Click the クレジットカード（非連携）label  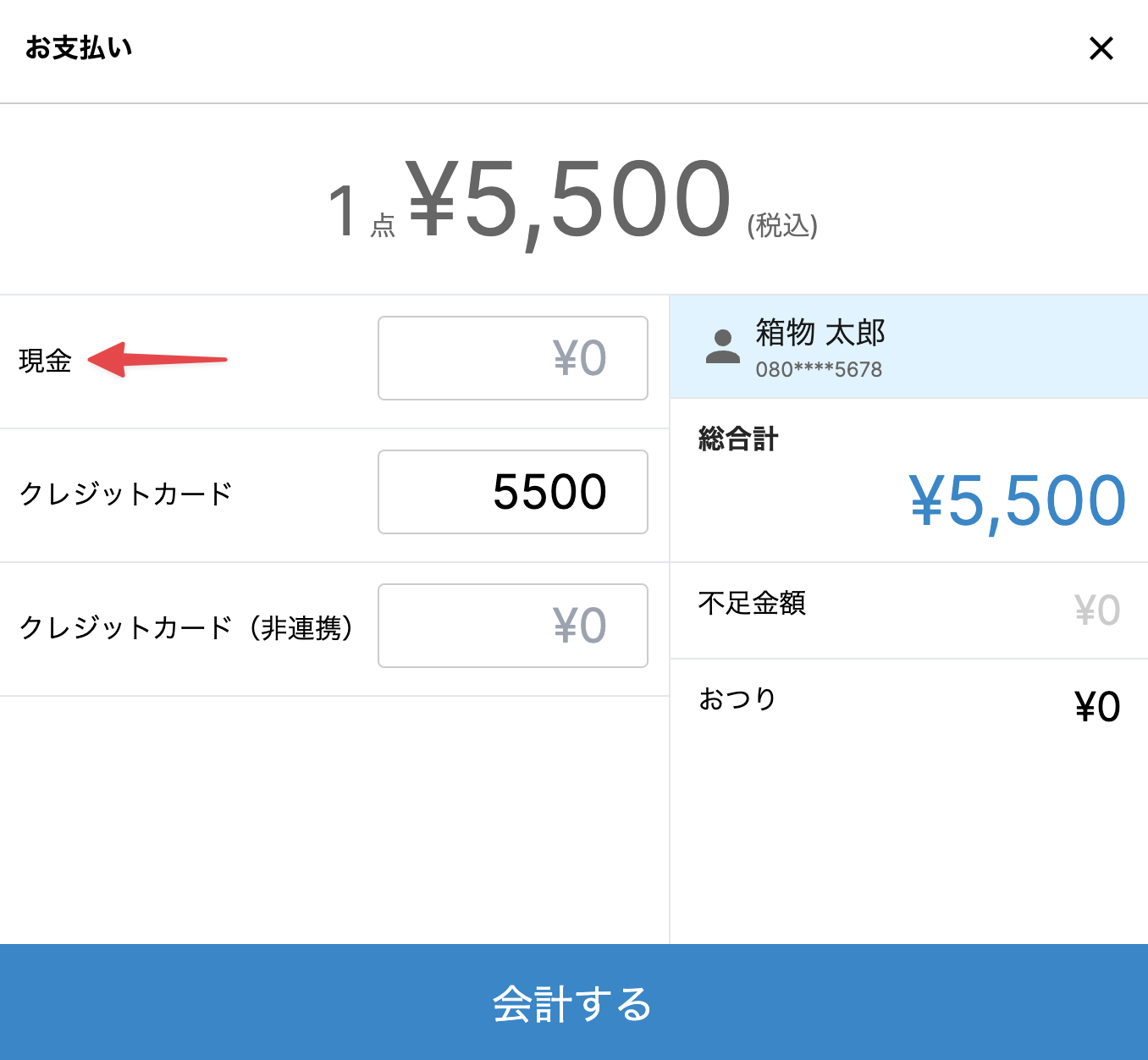(186, 627)
